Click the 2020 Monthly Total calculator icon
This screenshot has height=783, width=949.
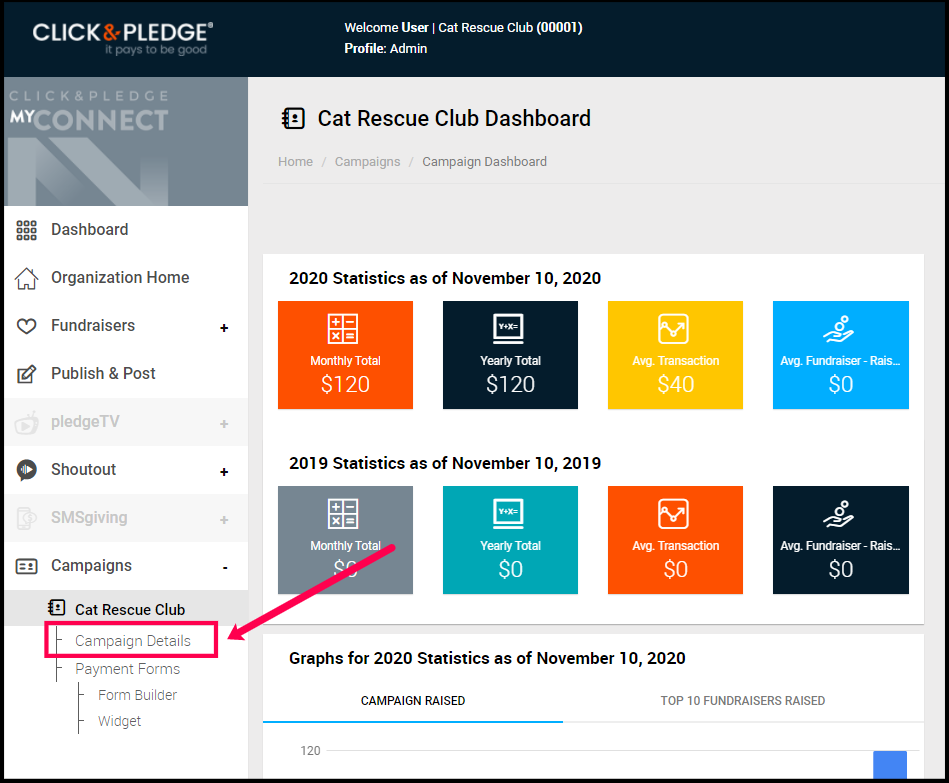click(345, 329)
